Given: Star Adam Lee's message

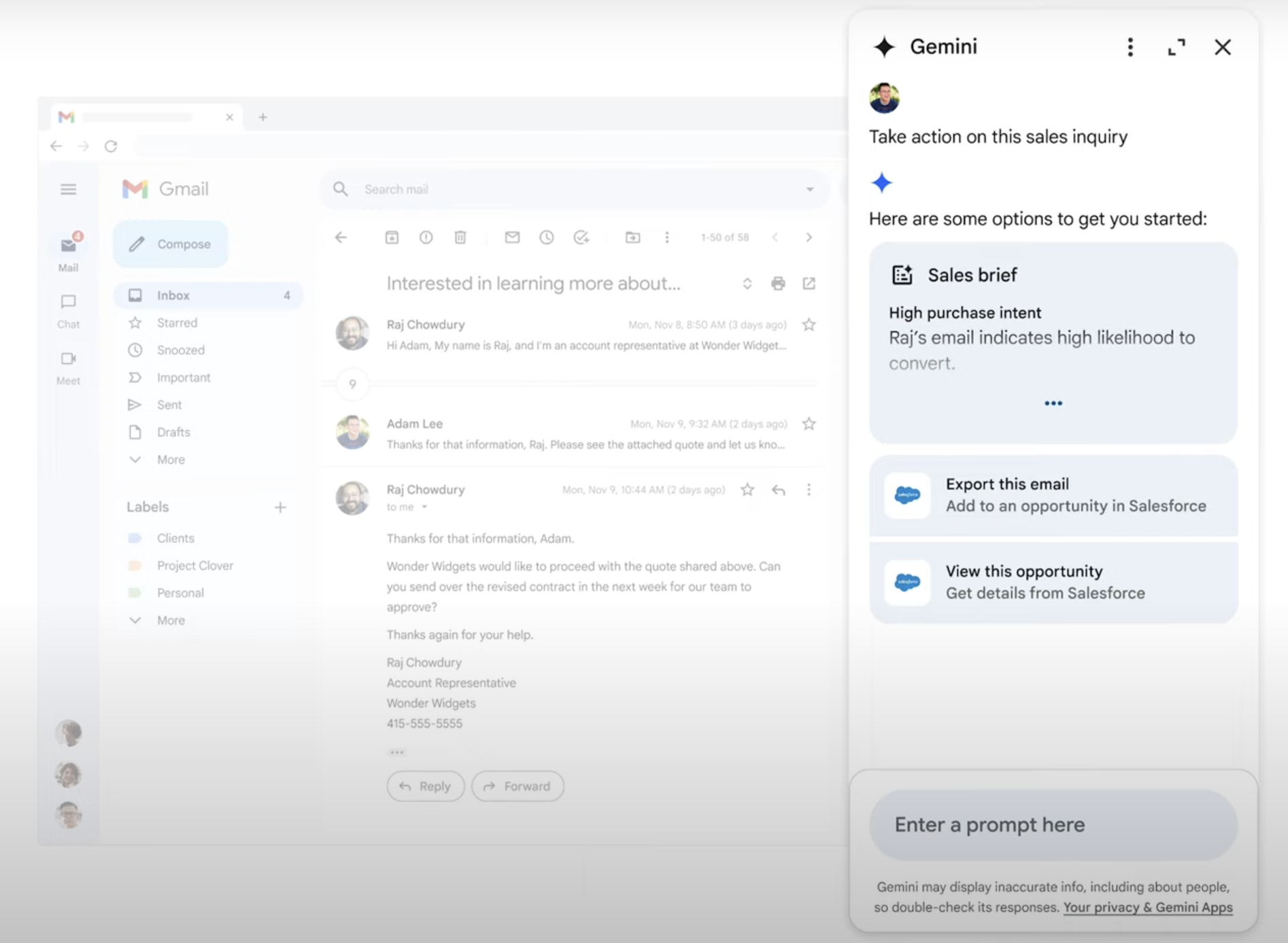Looking at the screenshot, I should [x=809, y=424].
